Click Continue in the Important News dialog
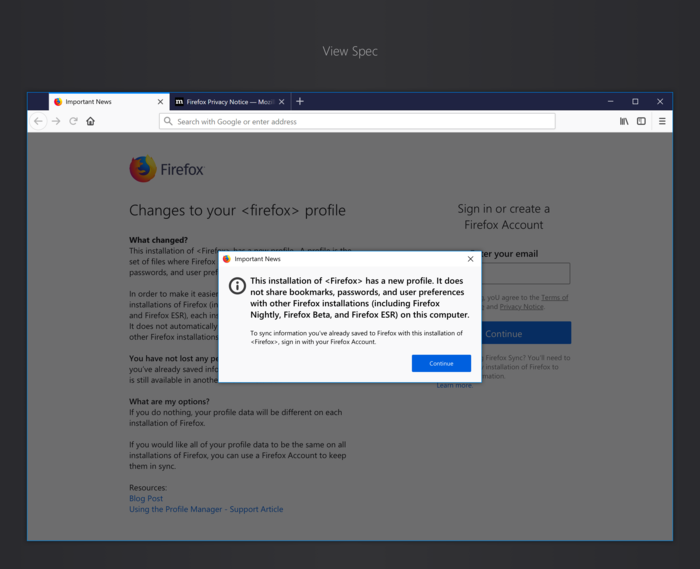The image size is (700, 569). click(441, 363)
